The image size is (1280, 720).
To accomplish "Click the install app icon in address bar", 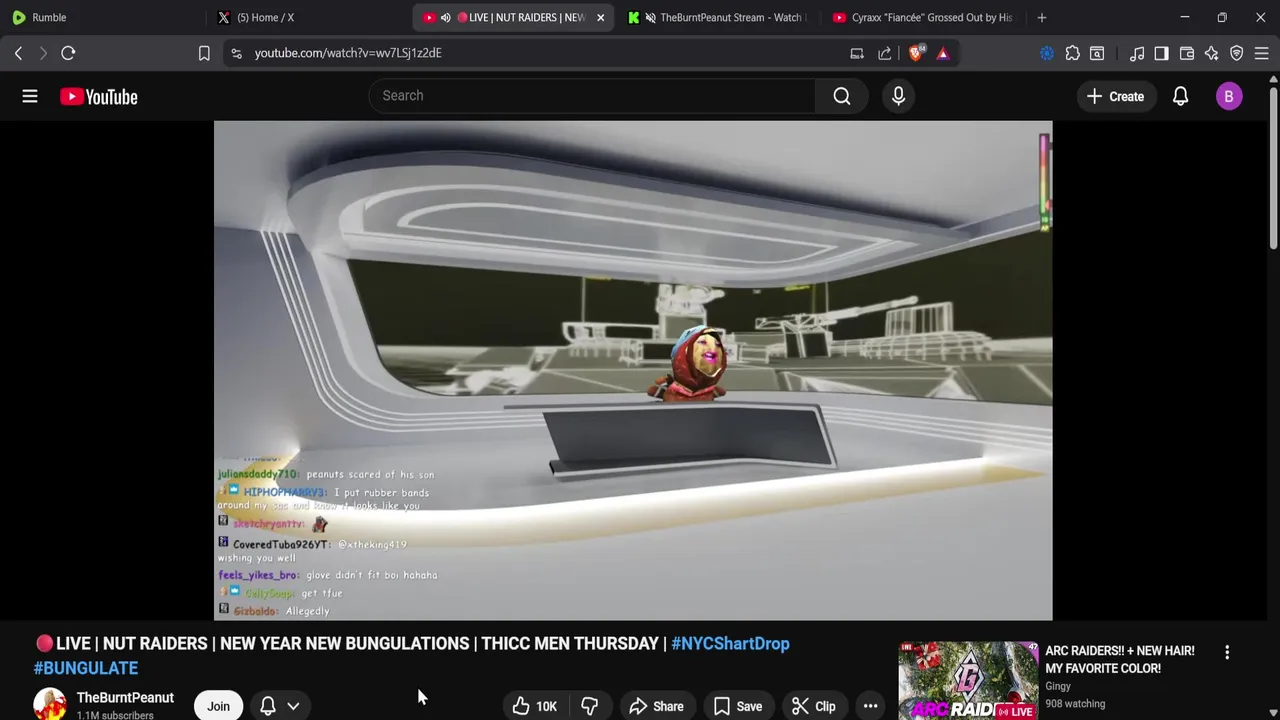I will pyautogui.click(x=857, y=53).
